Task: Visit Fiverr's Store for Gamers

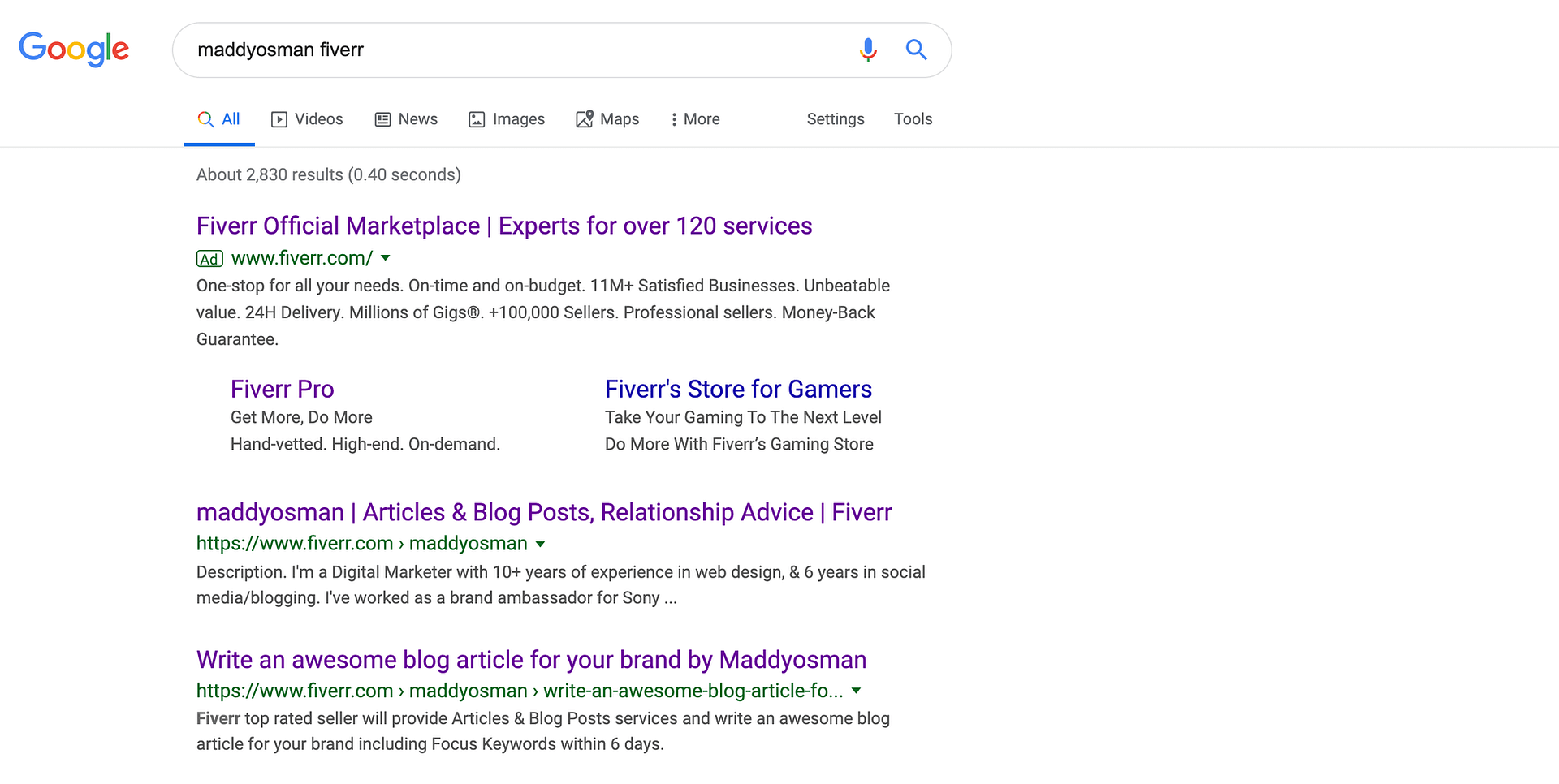Action: coord(738,389)
